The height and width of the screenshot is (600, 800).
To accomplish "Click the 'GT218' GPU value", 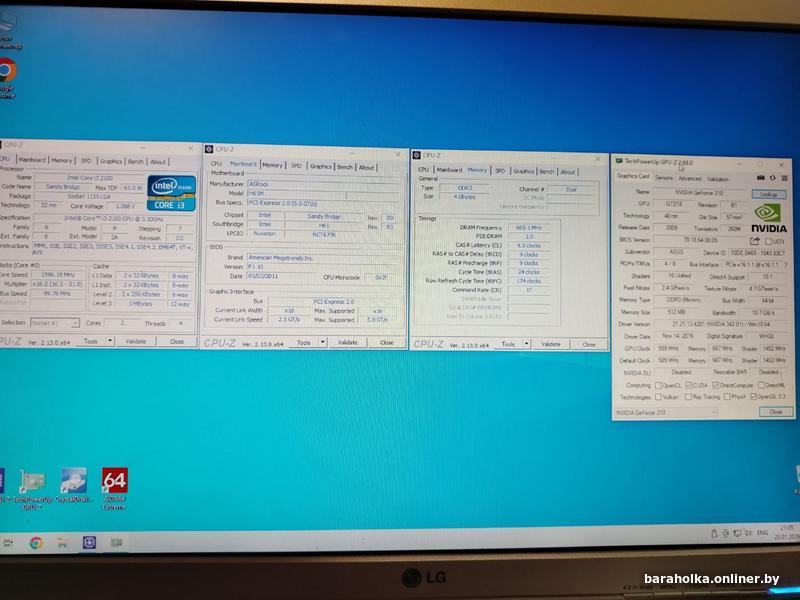I will click(673, 204).
